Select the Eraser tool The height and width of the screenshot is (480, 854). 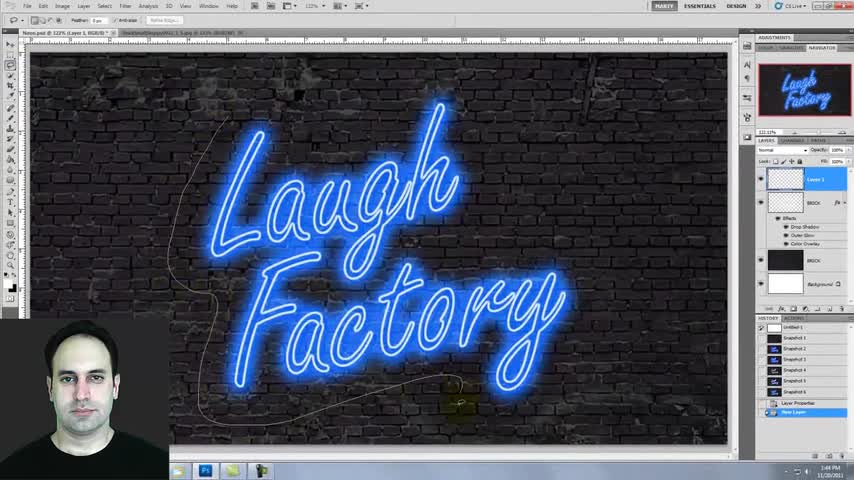tap(10, 149)
